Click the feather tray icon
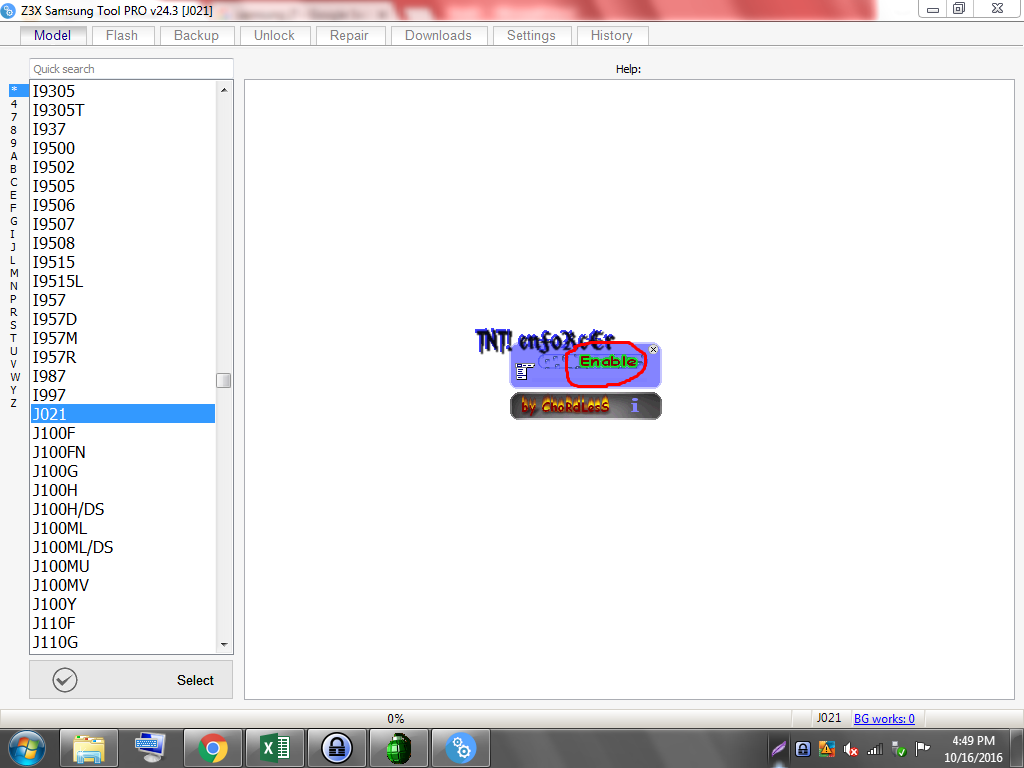Image resolution: width=1024 pixels, height=768 pixels. coord(778,748)
